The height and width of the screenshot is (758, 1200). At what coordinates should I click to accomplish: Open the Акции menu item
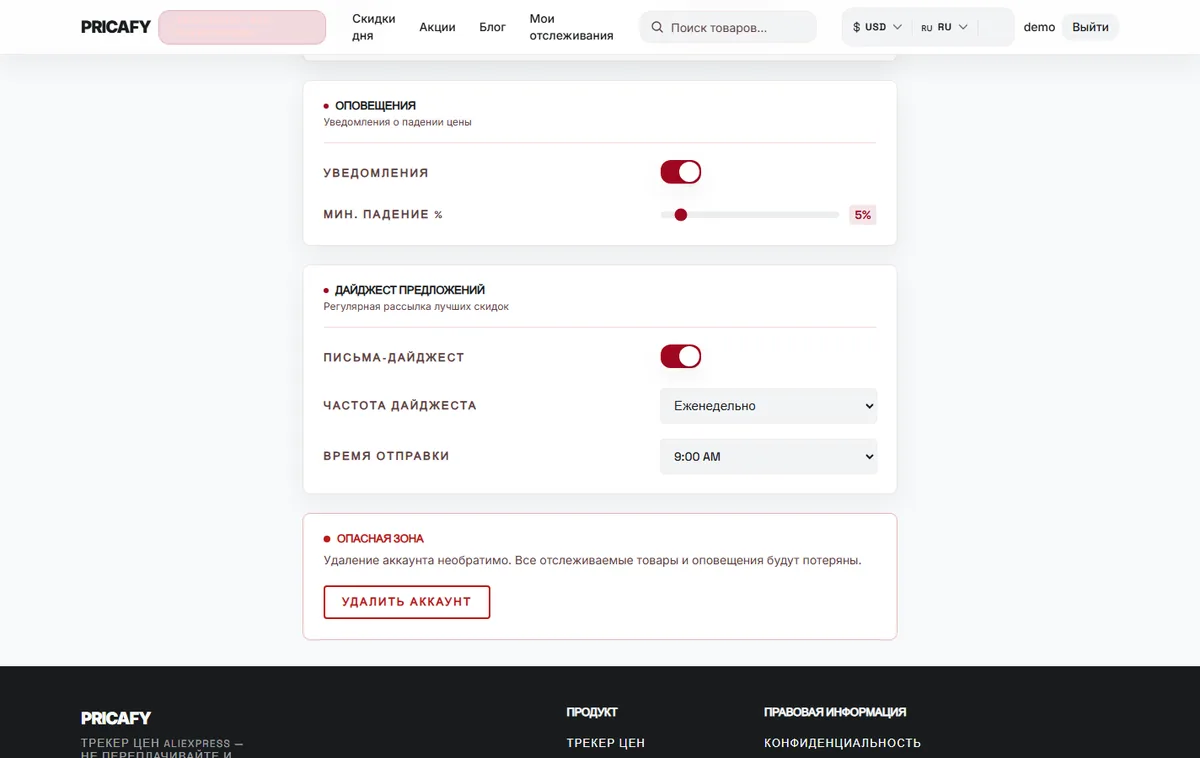click(437, 27)
